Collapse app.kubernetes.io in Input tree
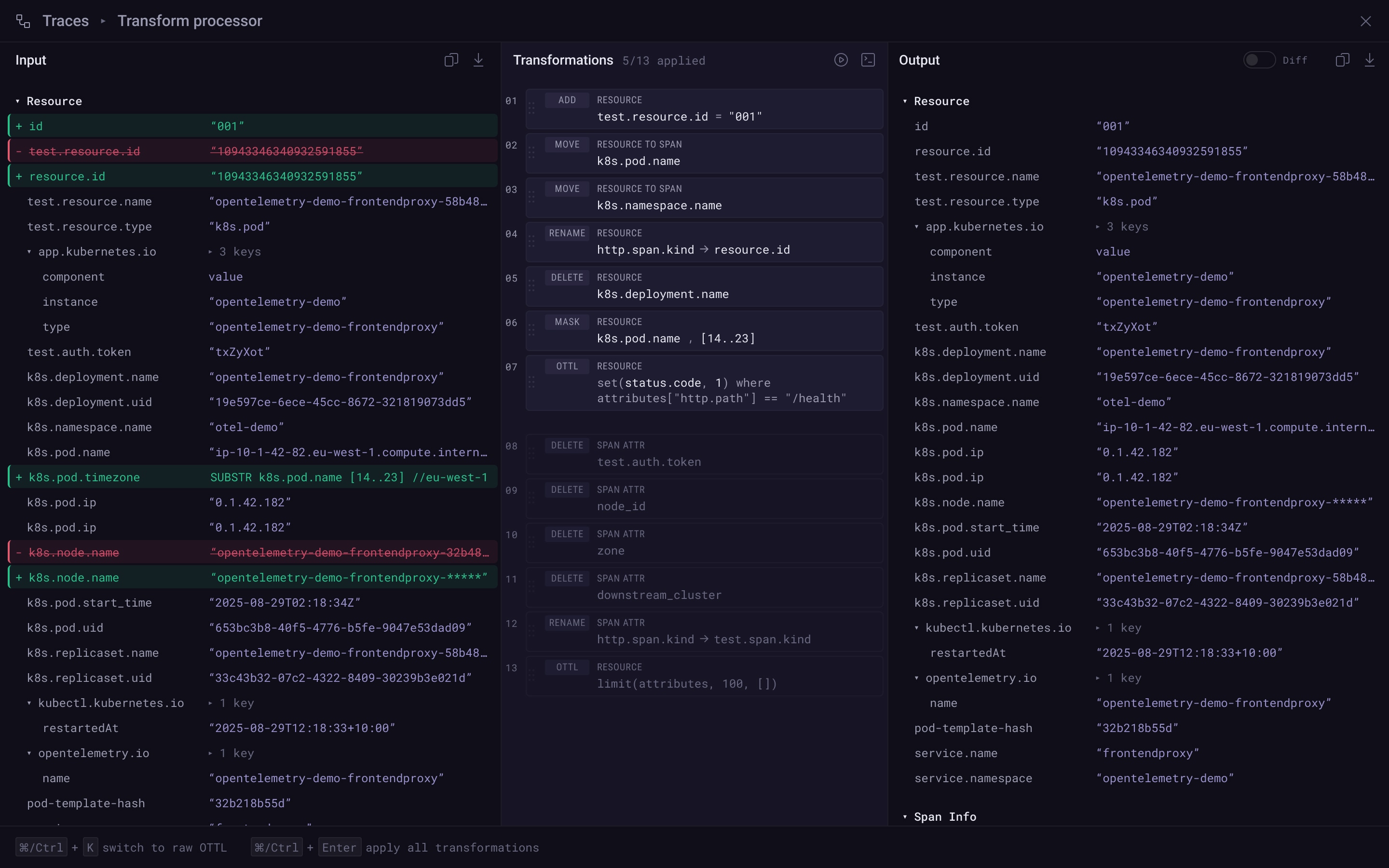The image size is (1389, 868). click(x=29, y=252)
